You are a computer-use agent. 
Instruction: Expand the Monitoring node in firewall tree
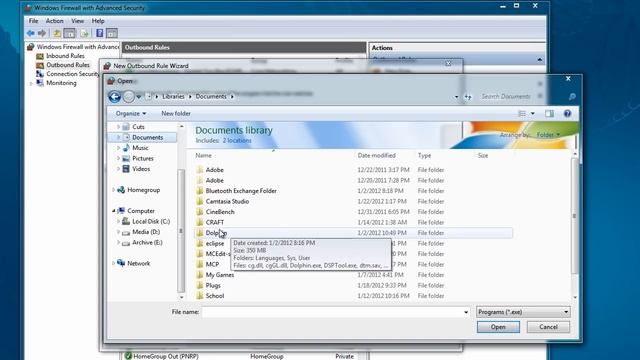(x=31, y=83)
